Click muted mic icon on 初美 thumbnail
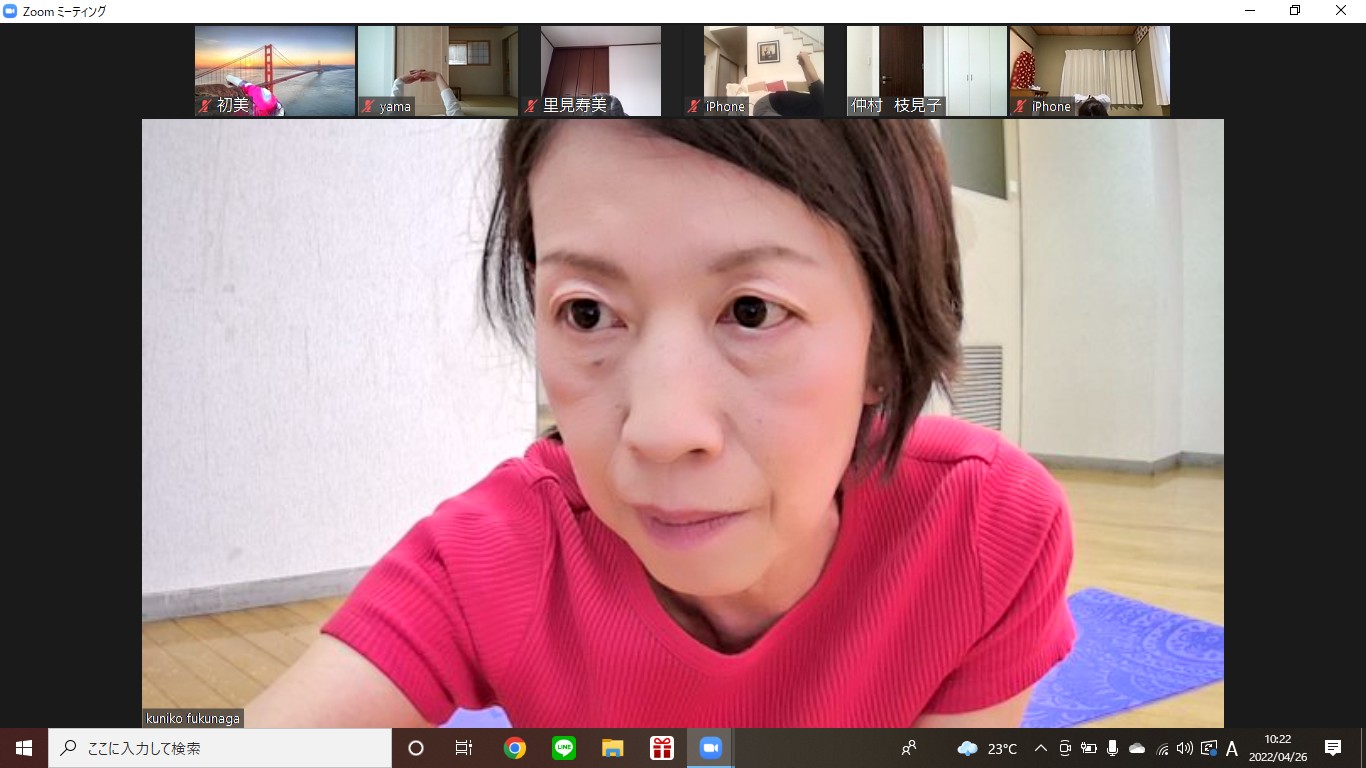Image resolution: width=1366 pixels, height=768 pixels. click(205, 106)
